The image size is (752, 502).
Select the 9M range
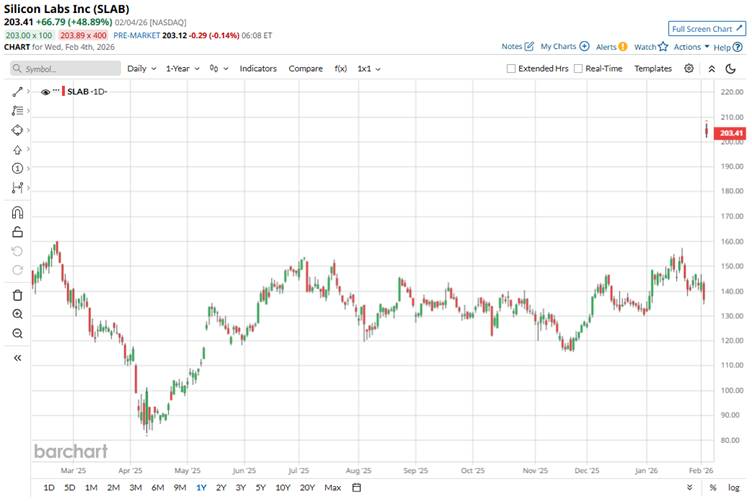[x=180, y=488]
